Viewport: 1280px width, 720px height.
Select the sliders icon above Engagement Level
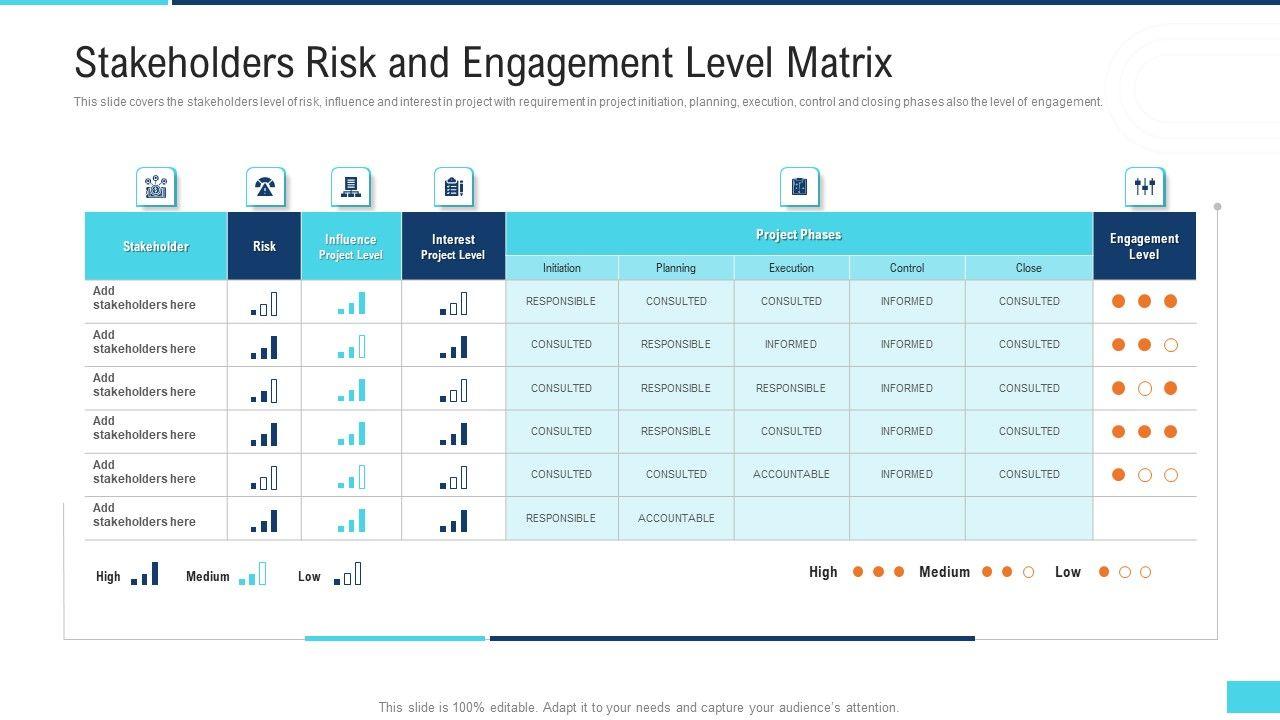(x=1145, y=187)
